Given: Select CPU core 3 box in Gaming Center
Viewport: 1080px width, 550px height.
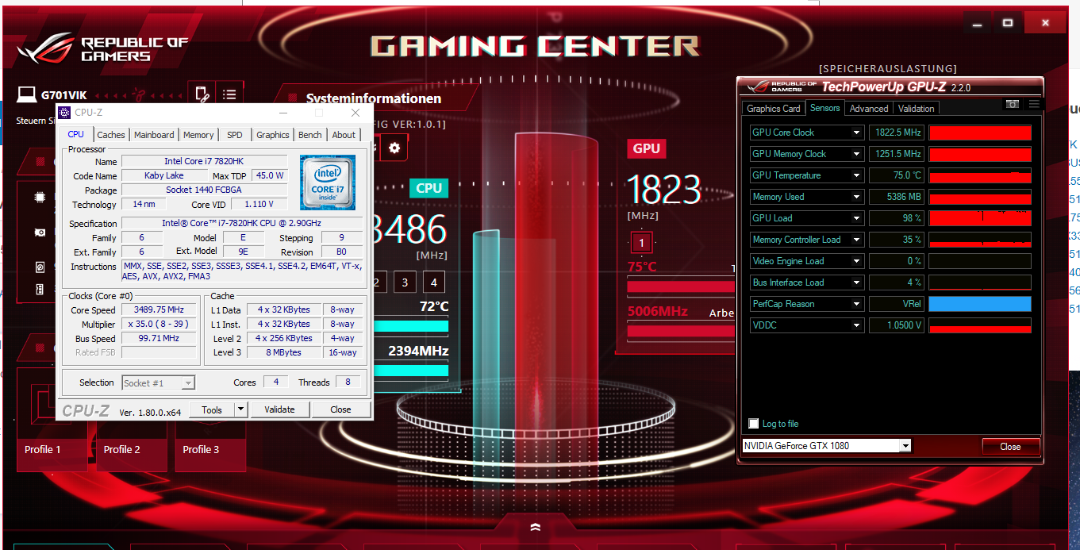Looking at the screenshot, I should [405, 282].
